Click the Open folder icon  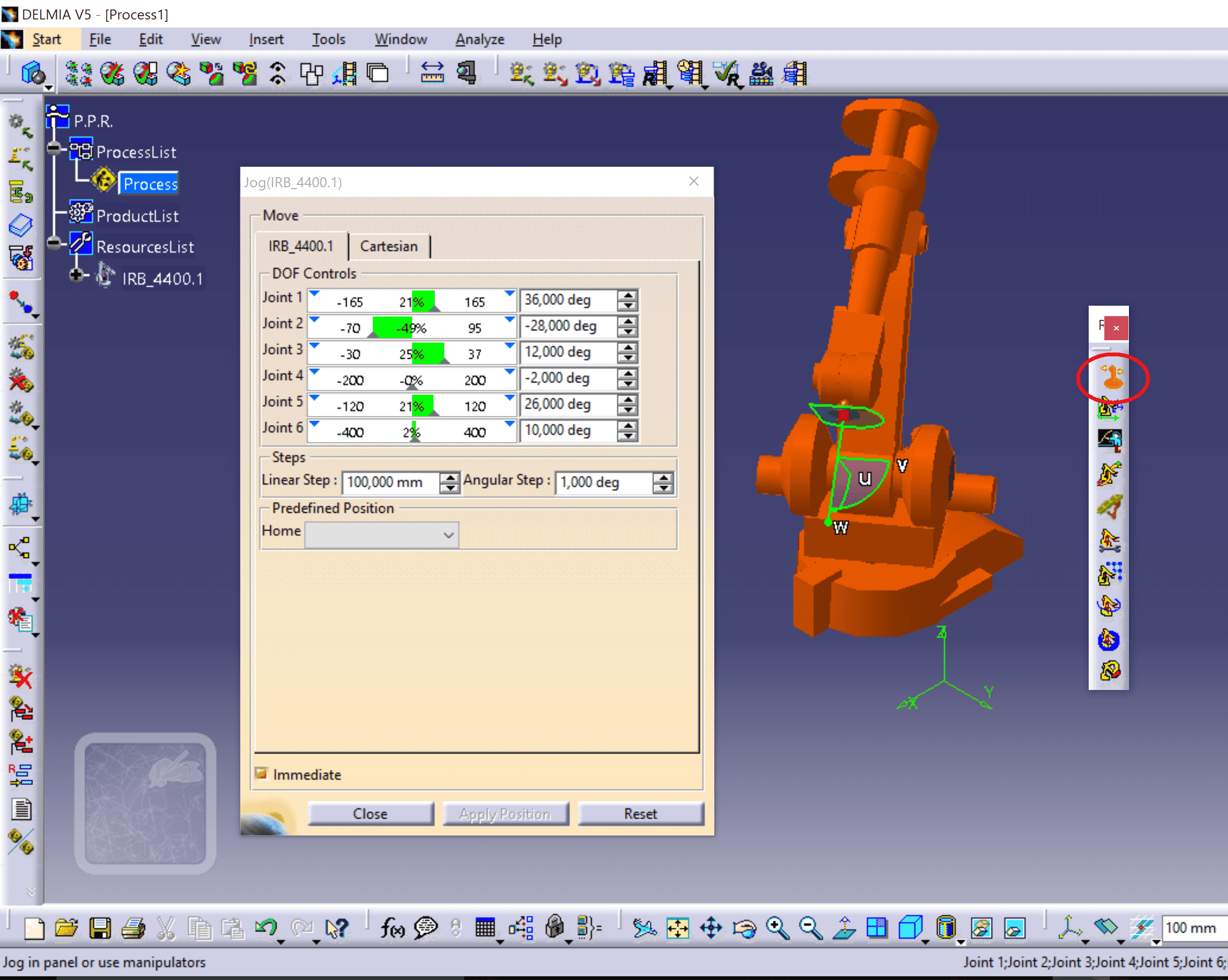click(67, 928)
